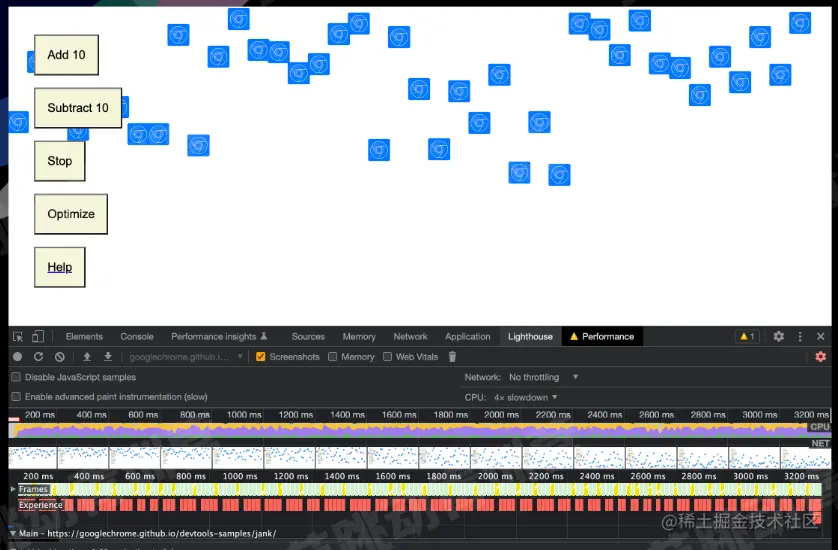Switch to the Console tab
Viewport: 838px width, 550px height.
[137, 336]
